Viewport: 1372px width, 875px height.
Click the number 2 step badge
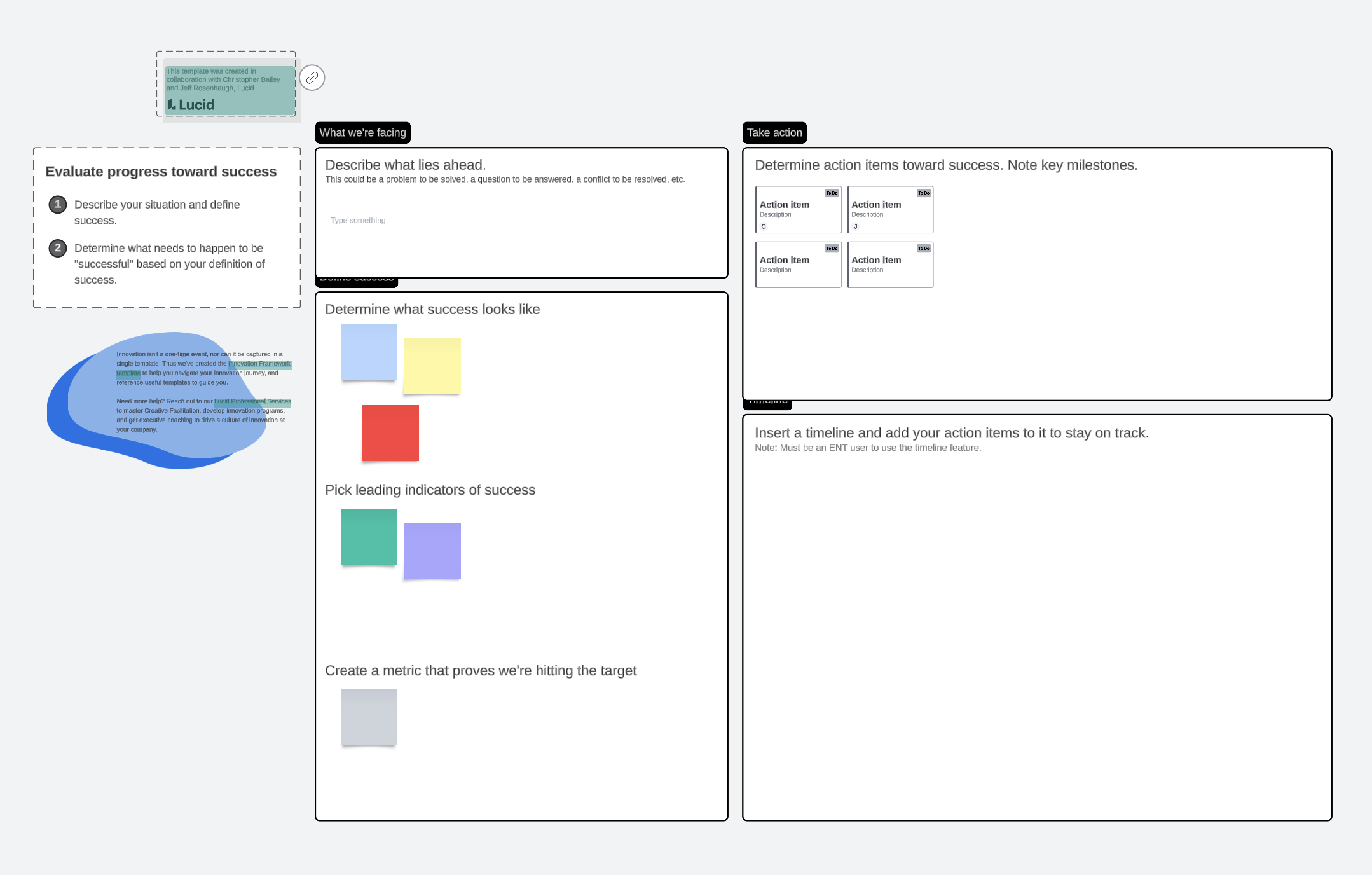click(x=58, y=248)
